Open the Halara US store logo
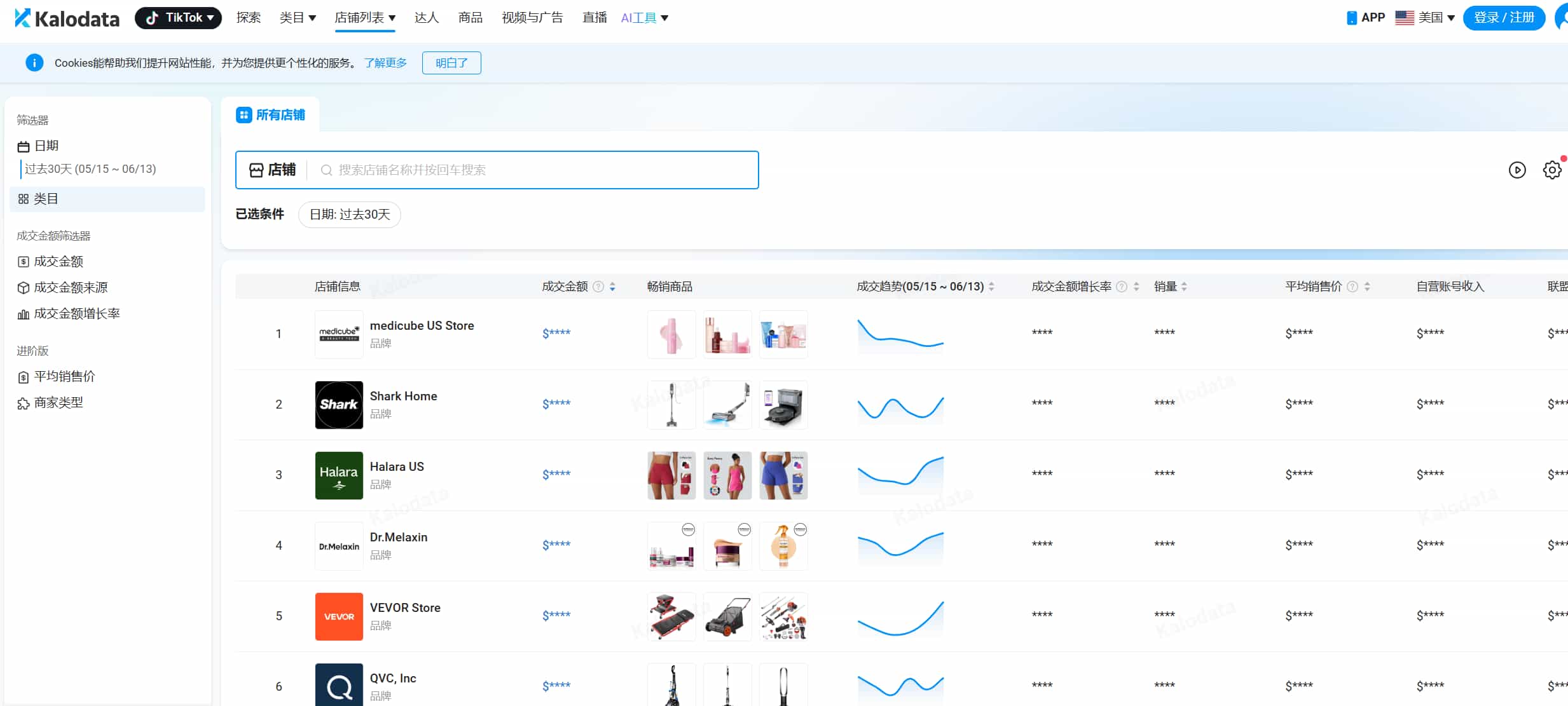 click(x=339, y=475)
